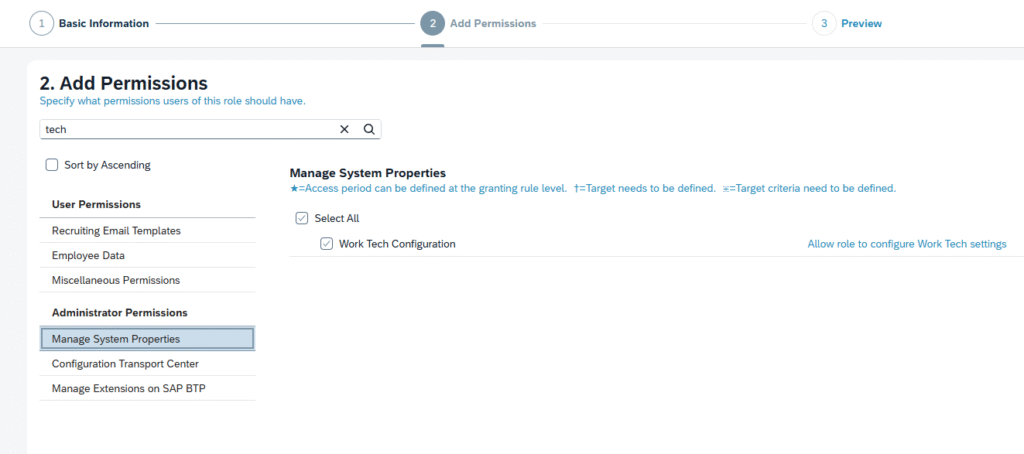The width and height of the screenshot is (1024, 454).
Task: Click the magnifier search icon
Action: (x=369, y=129)
